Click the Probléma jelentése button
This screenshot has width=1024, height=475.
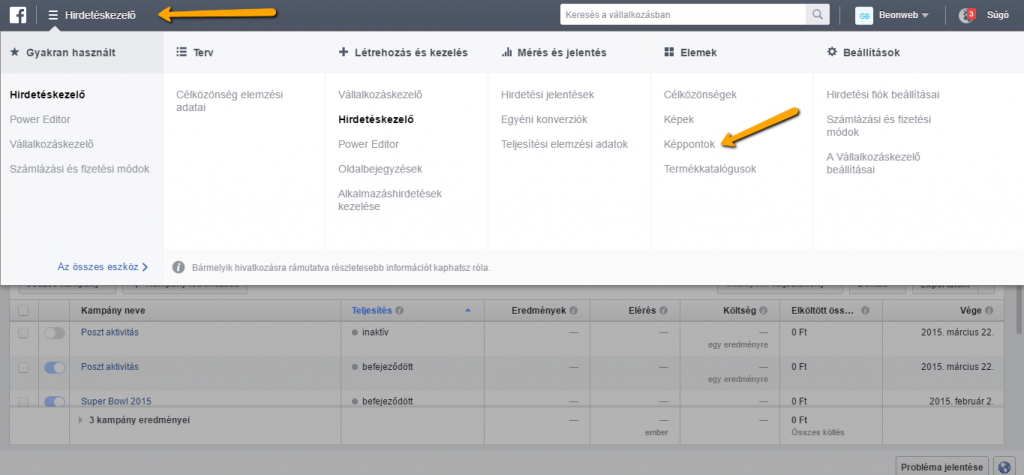[942, 467]
